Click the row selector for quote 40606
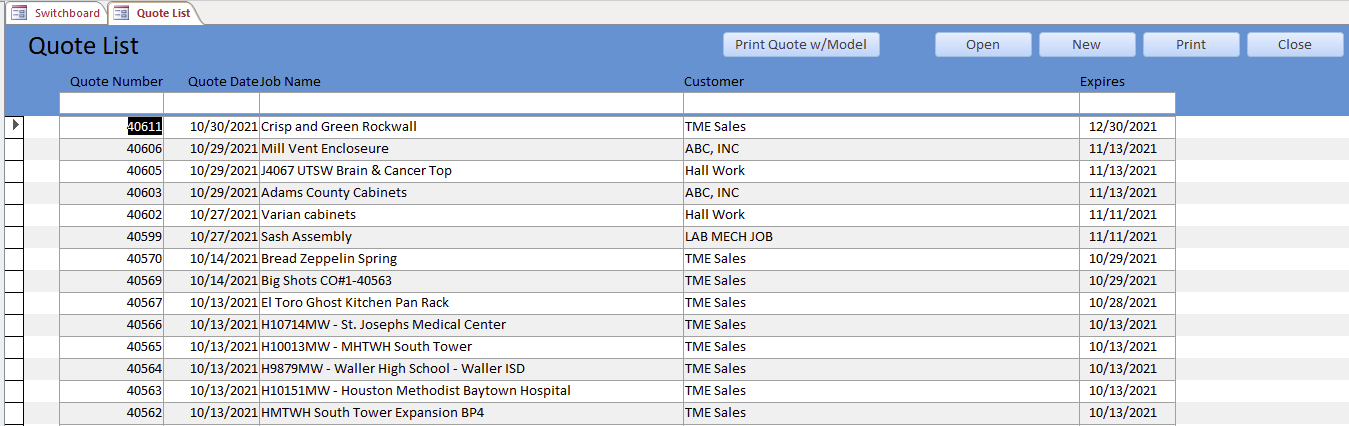Image resolution: width=1349 pixels, height=426 pixels. point(14,148)
